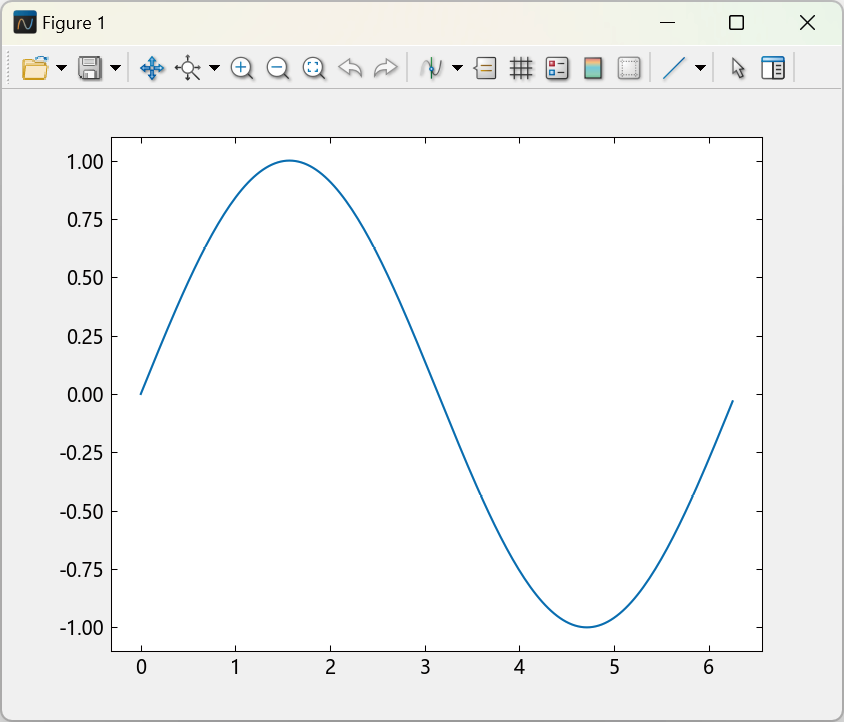Image resolution: width=844 pixels, height=722 pixels.
Task: Activate the data cursor curve tool
Action: [x=431, y=68]
